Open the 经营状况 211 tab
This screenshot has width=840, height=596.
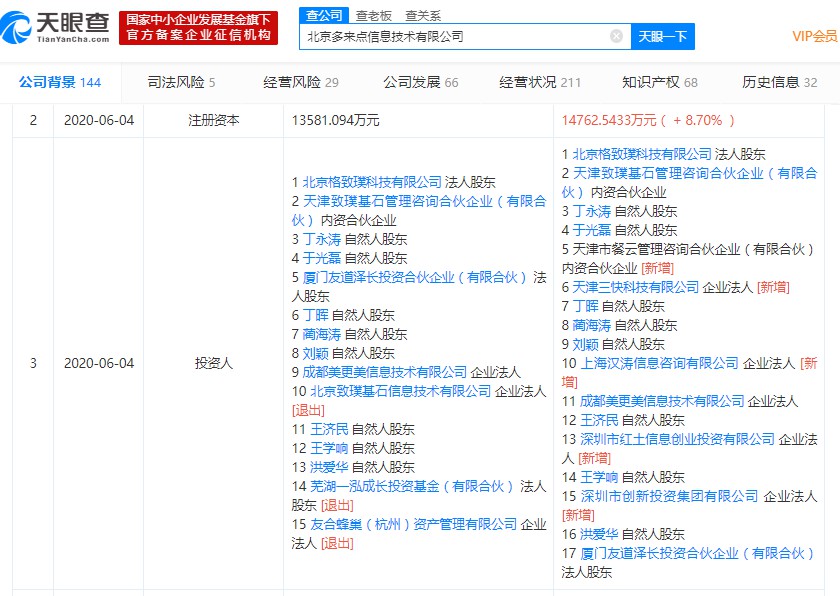coord(540,82)
